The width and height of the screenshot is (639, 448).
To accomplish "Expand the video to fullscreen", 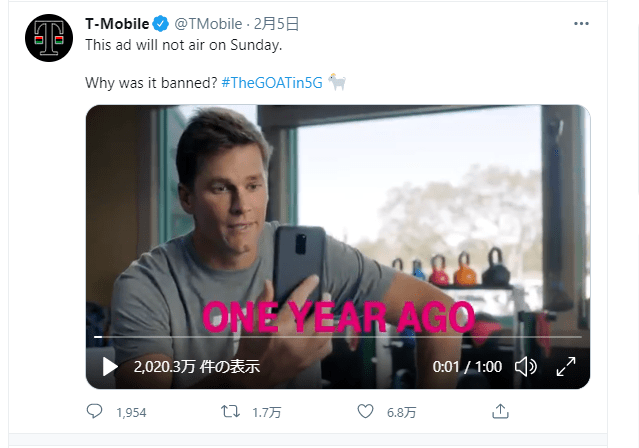I will click(566, 366).
